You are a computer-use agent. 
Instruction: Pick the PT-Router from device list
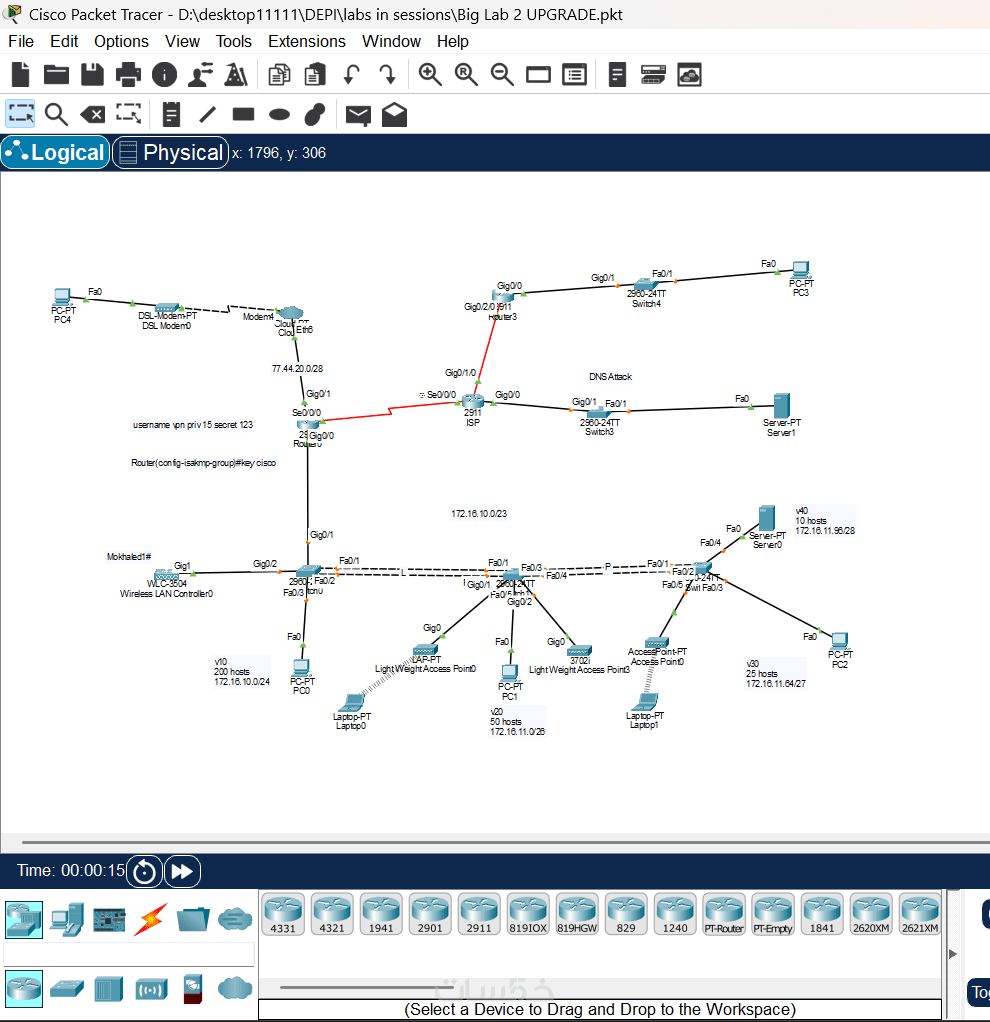click(x=724, y=914)
